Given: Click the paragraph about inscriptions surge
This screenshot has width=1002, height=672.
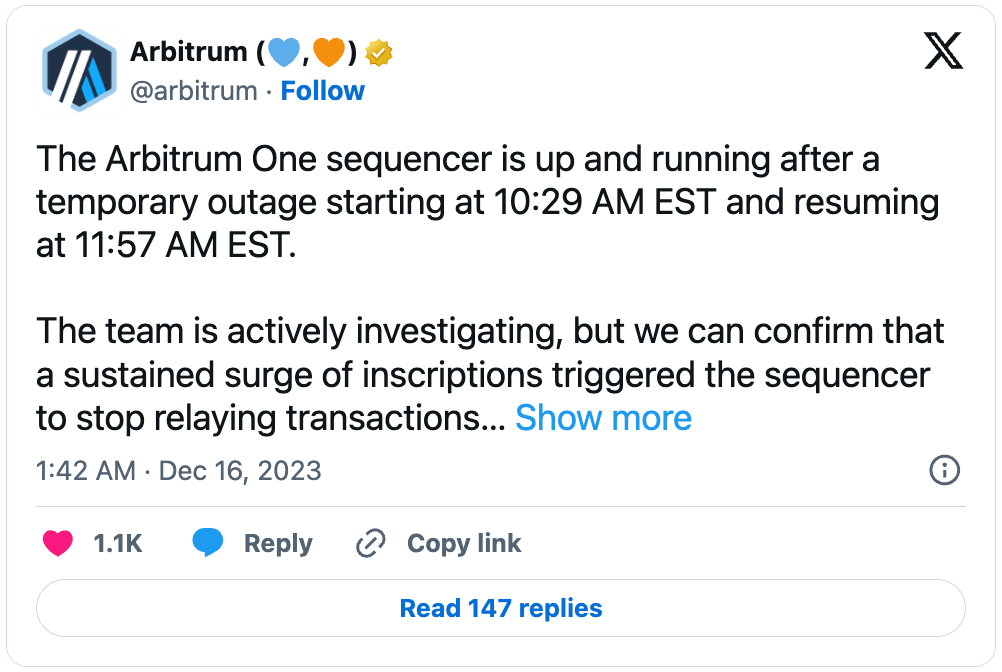Looking at the screenshot, I should pyautogui.click(x=480, y=373).
